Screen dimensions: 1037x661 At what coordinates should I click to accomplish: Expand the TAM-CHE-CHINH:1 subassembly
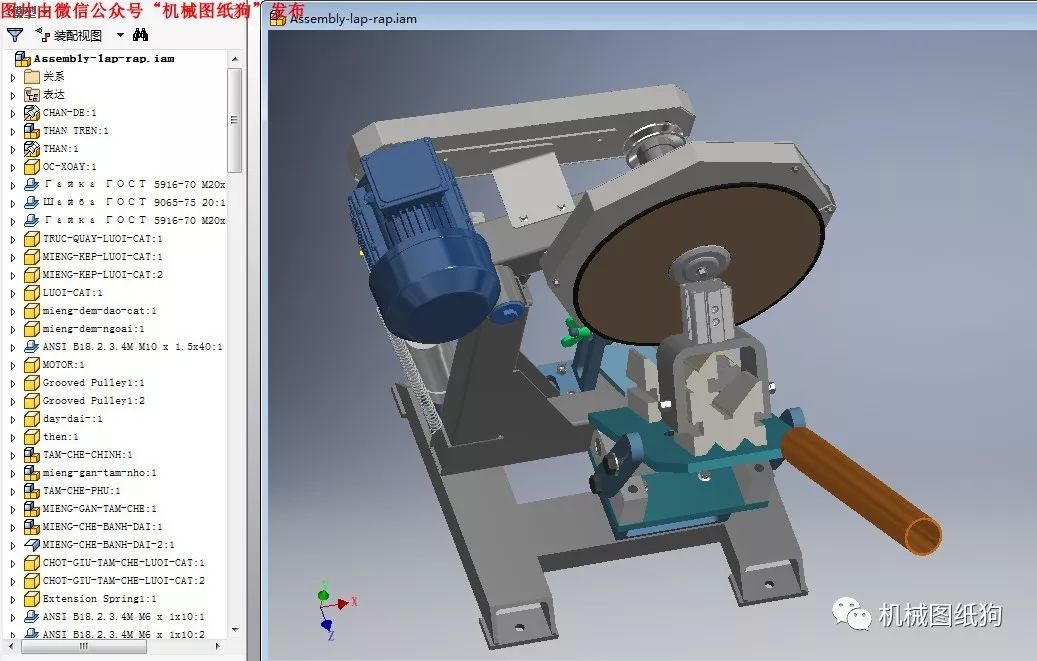pyautogui.click(x=13, y=455)
